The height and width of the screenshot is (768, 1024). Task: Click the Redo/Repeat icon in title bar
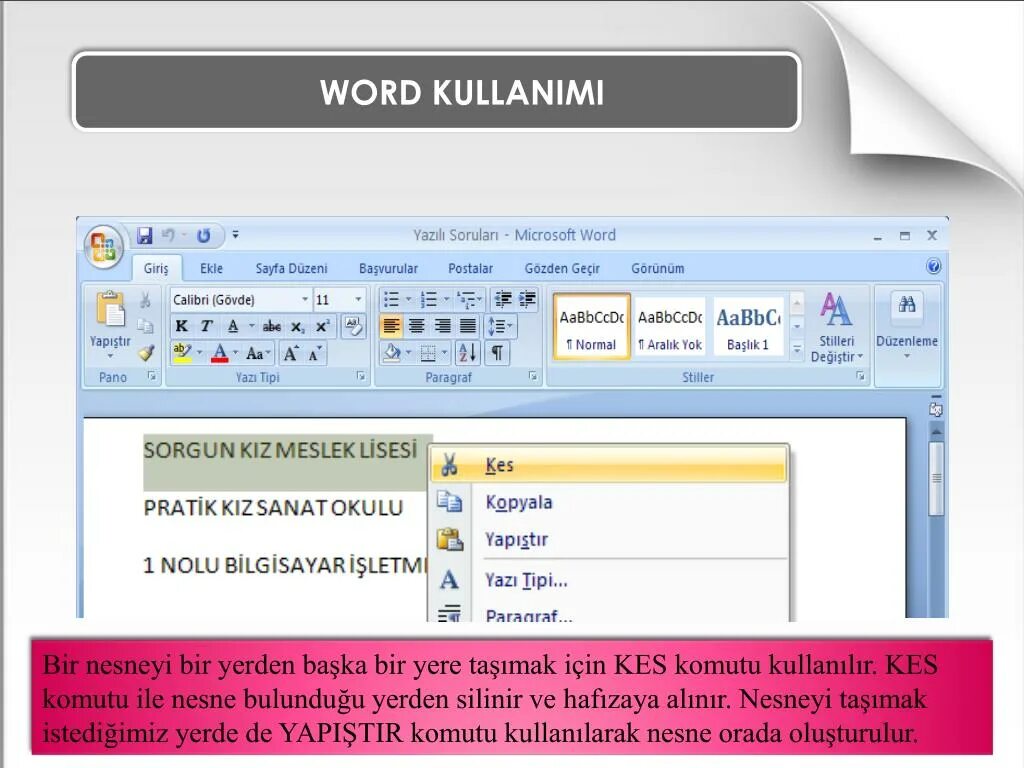point(204,235)
